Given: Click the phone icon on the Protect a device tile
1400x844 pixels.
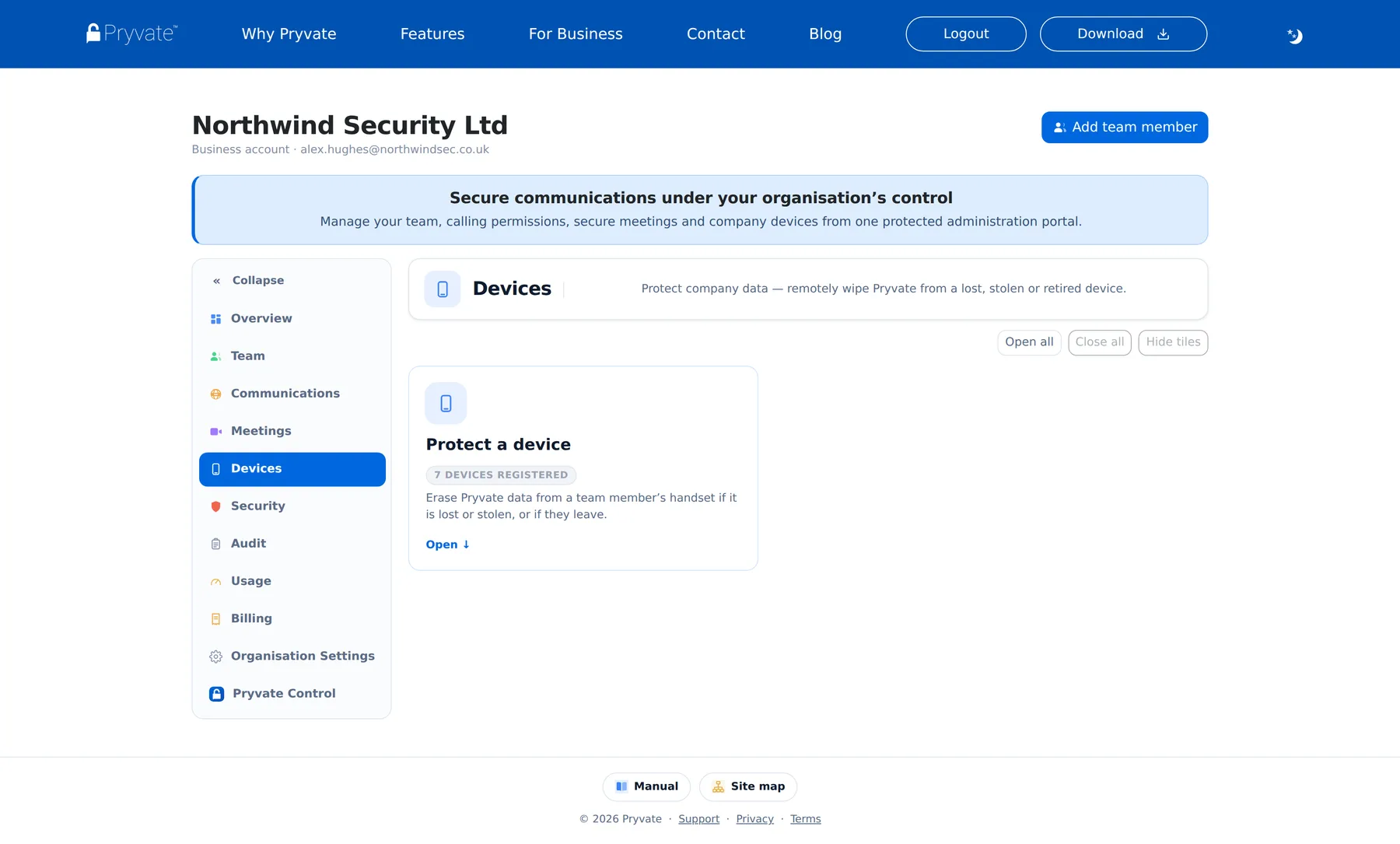Looking at the screenshot, I should pos(446,403).
